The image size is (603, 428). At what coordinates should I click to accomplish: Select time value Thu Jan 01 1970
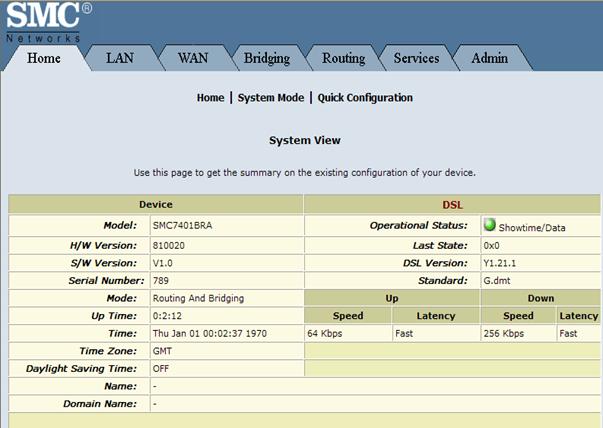point(210,333)
